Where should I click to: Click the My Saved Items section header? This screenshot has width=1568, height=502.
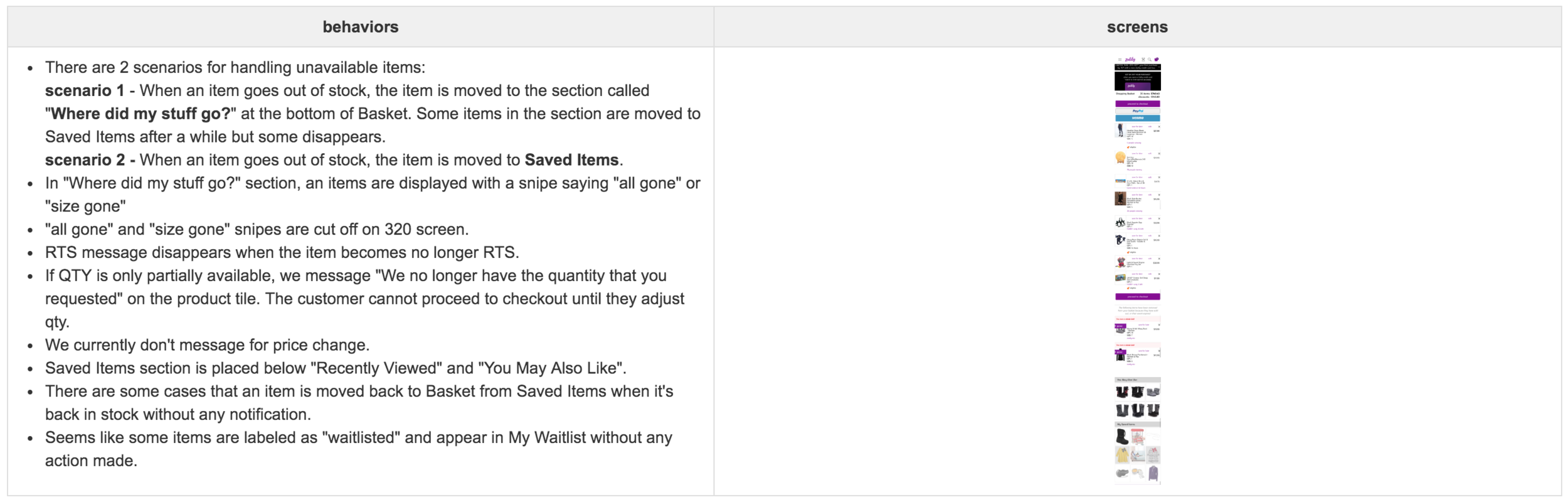point(1137,424)
